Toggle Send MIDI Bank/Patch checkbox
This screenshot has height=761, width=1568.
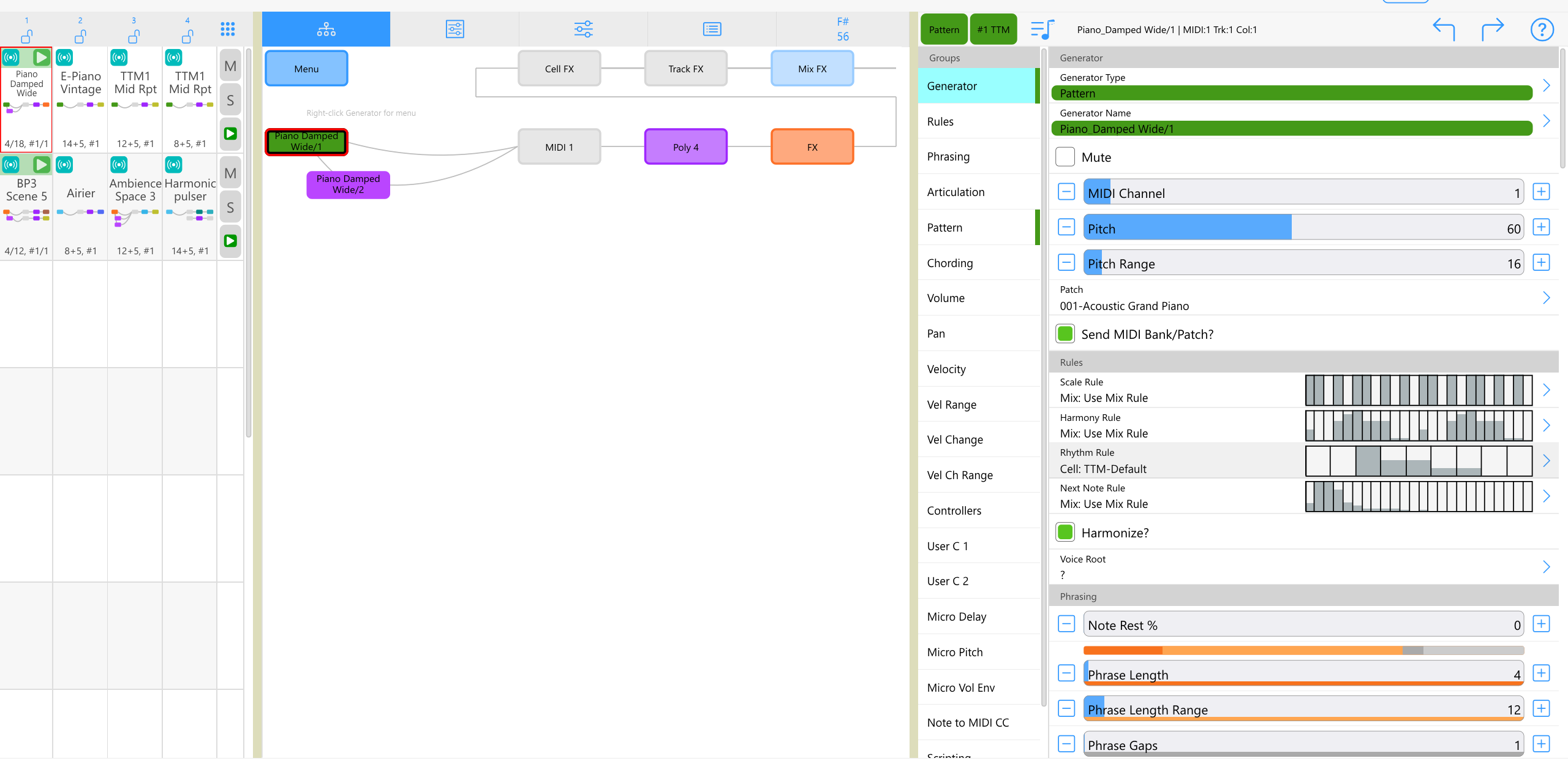pos(1065,334)
